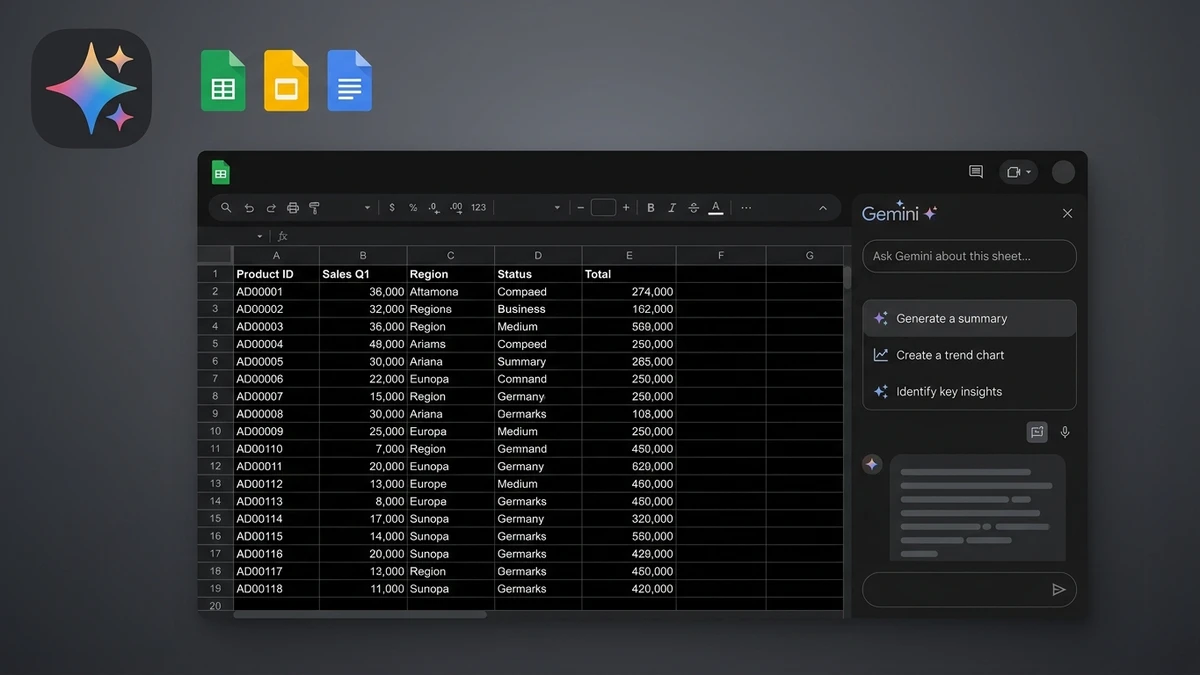Open the more toolbar options ellipsis
The width and height of the screenshot is (1200, 675).
(x=746, y=208)
